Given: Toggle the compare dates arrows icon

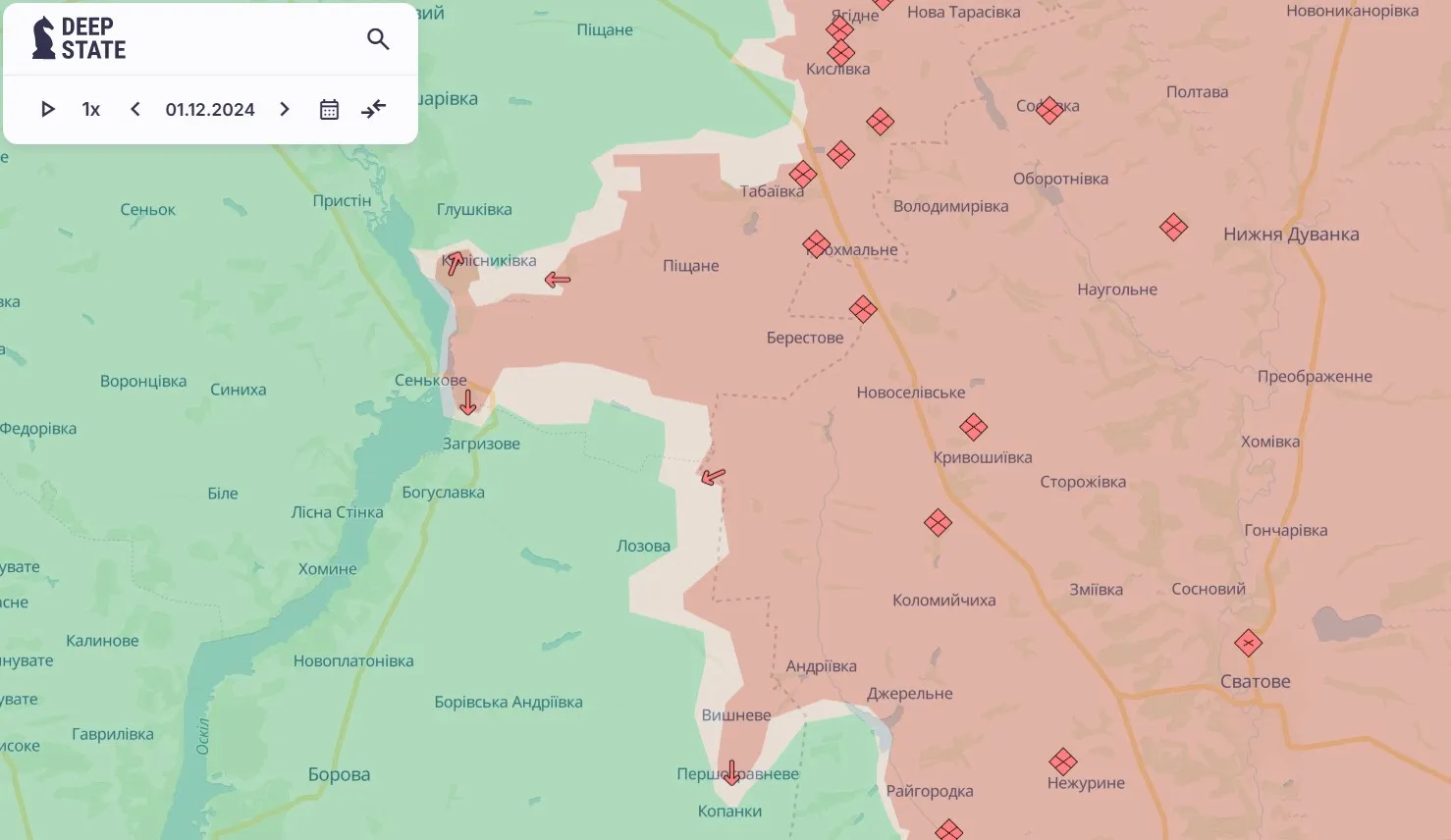Looking at the screenshot, I should click(373, 109).
